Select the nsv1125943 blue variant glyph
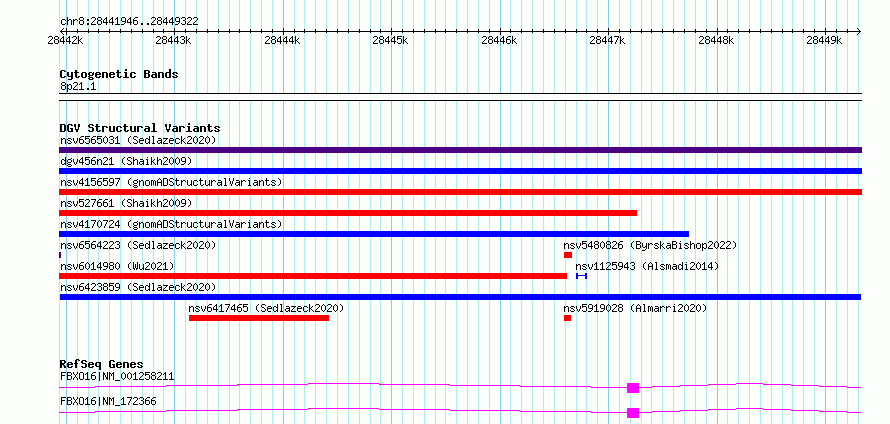This screenshot has height=424, width=890. coord(581,276)
